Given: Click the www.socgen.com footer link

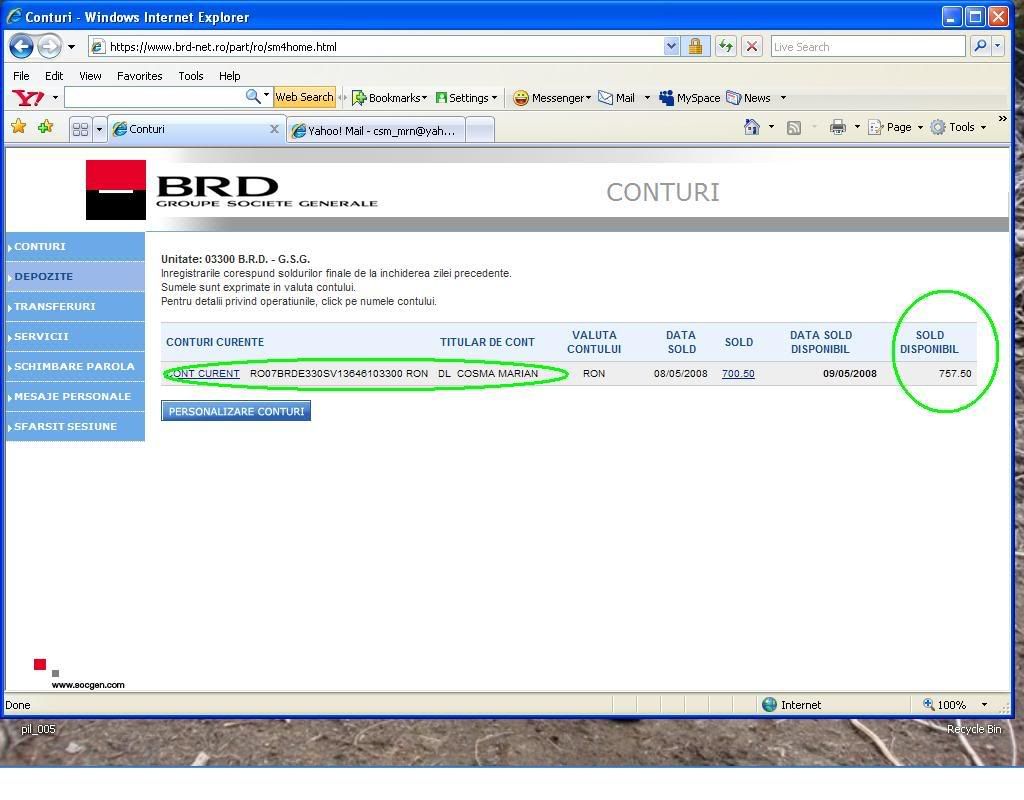Looking at the screenshot, I should coord(88,685).
